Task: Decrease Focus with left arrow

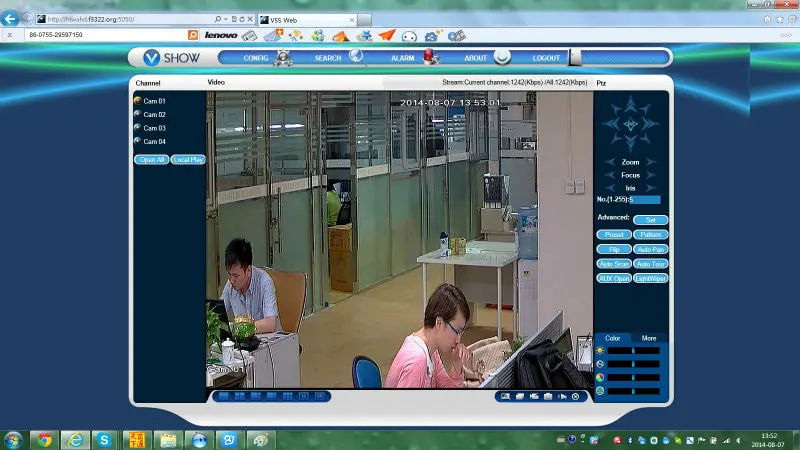Action: pyautogui.click(x=611, y=175)
